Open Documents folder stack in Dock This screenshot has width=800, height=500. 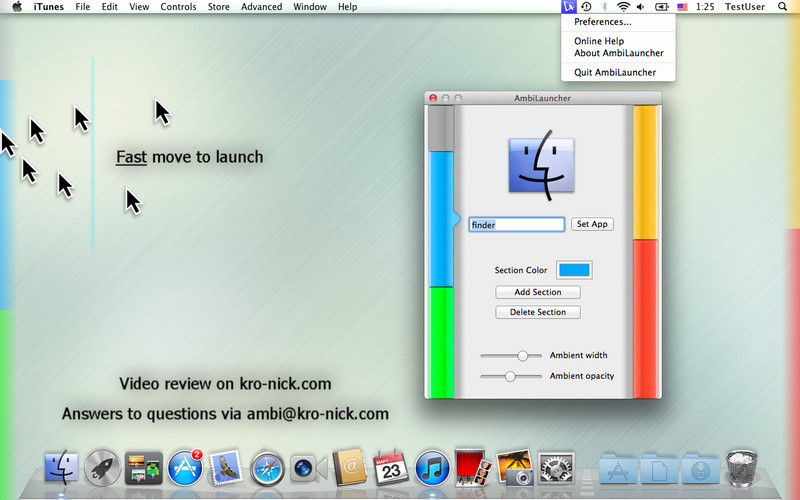click(x=659, y=469)
